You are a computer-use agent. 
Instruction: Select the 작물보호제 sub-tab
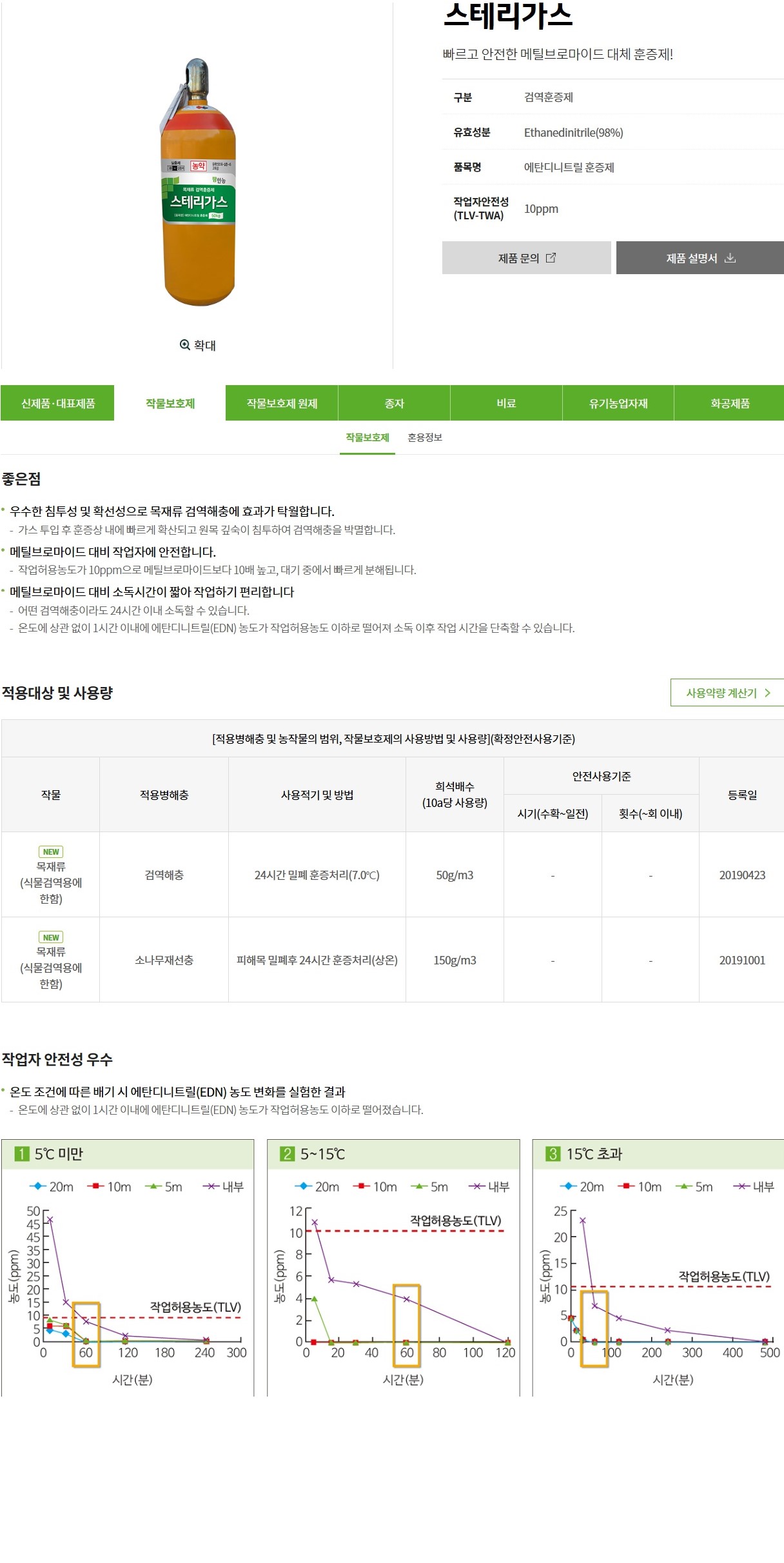[367, 437]
